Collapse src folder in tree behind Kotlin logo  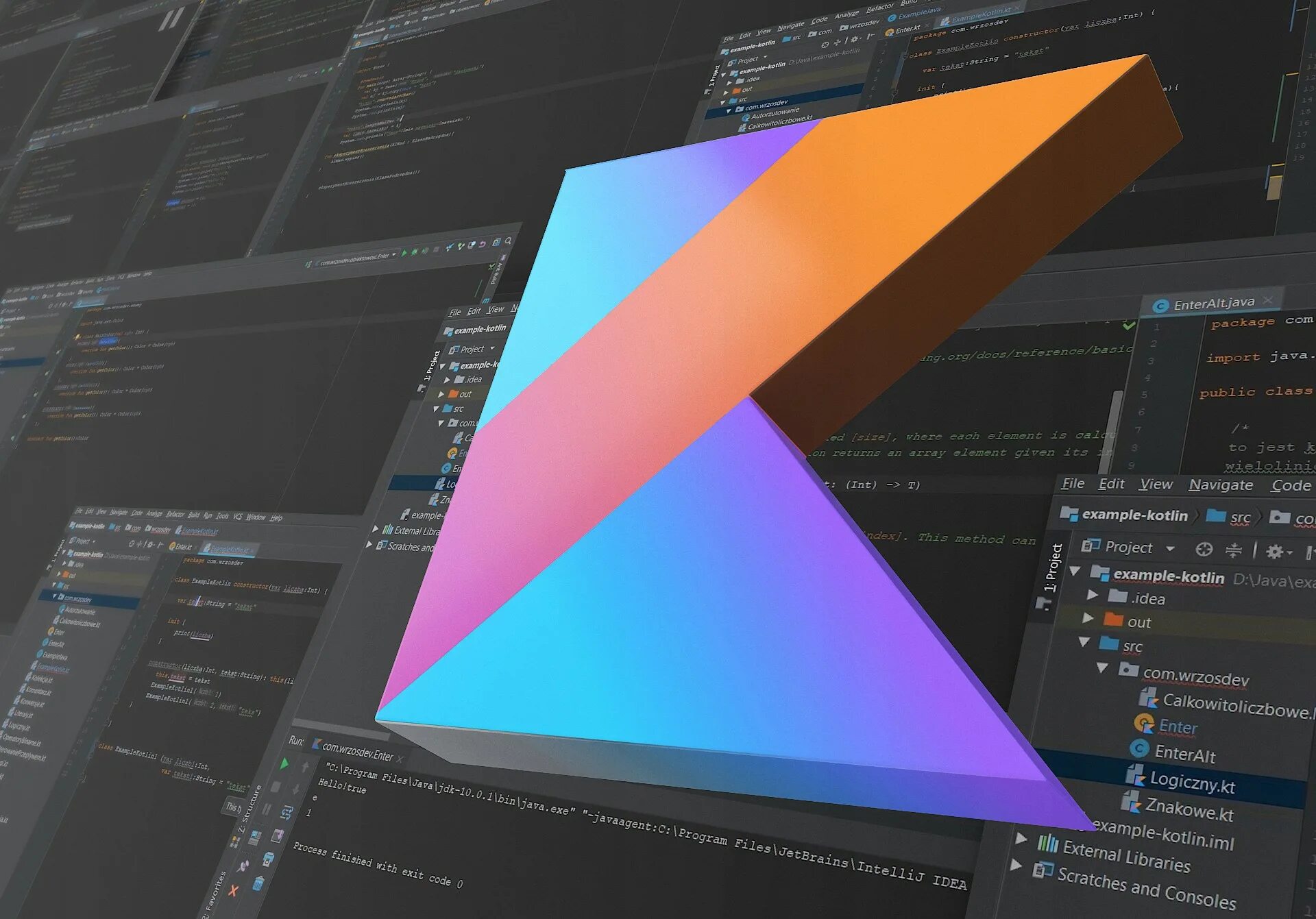click(436, 408)
